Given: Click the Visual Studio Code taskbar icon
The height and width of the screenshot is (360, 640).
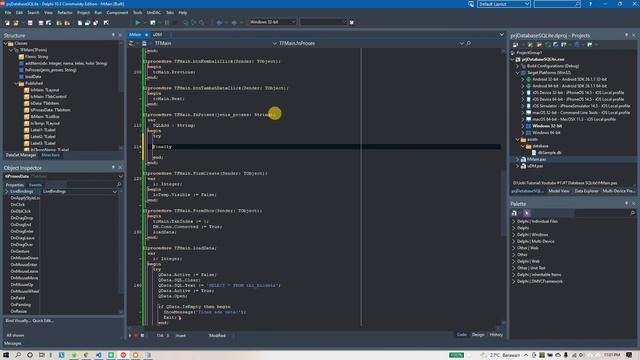Looking at the screenshot, I should (x=98, y=355).
